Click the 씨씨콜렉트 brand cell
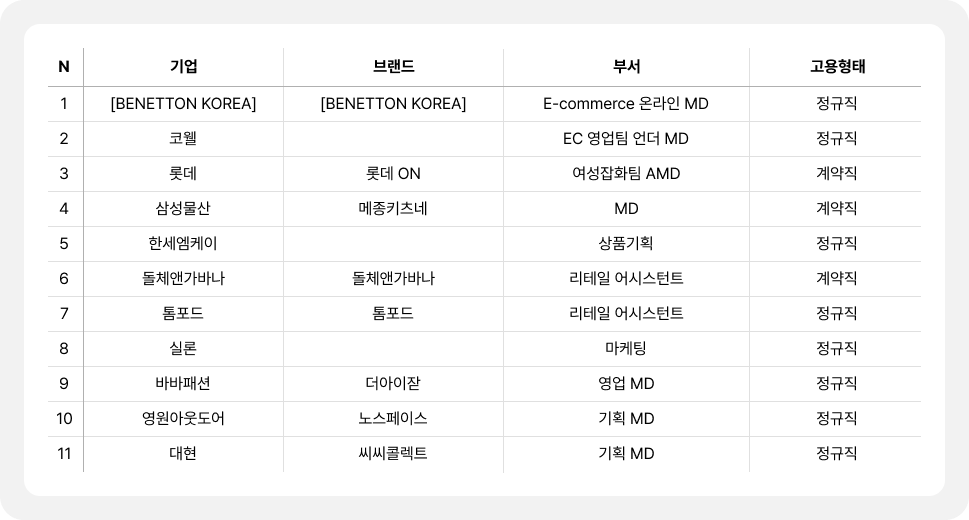This screenshot has width=969, height=520. pos(393,453)
